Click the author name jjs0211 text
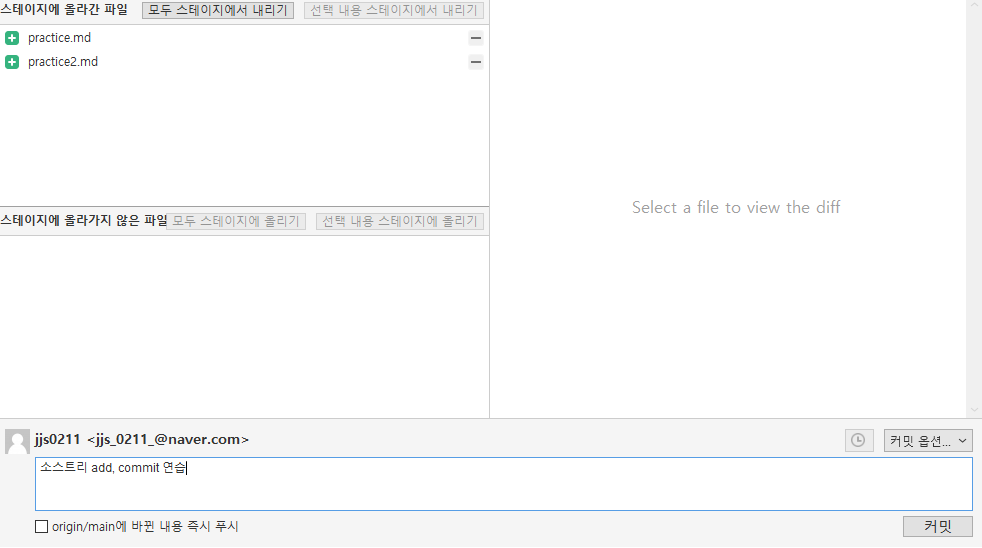Screen dimensions: 982x548 tap(57, 439)
